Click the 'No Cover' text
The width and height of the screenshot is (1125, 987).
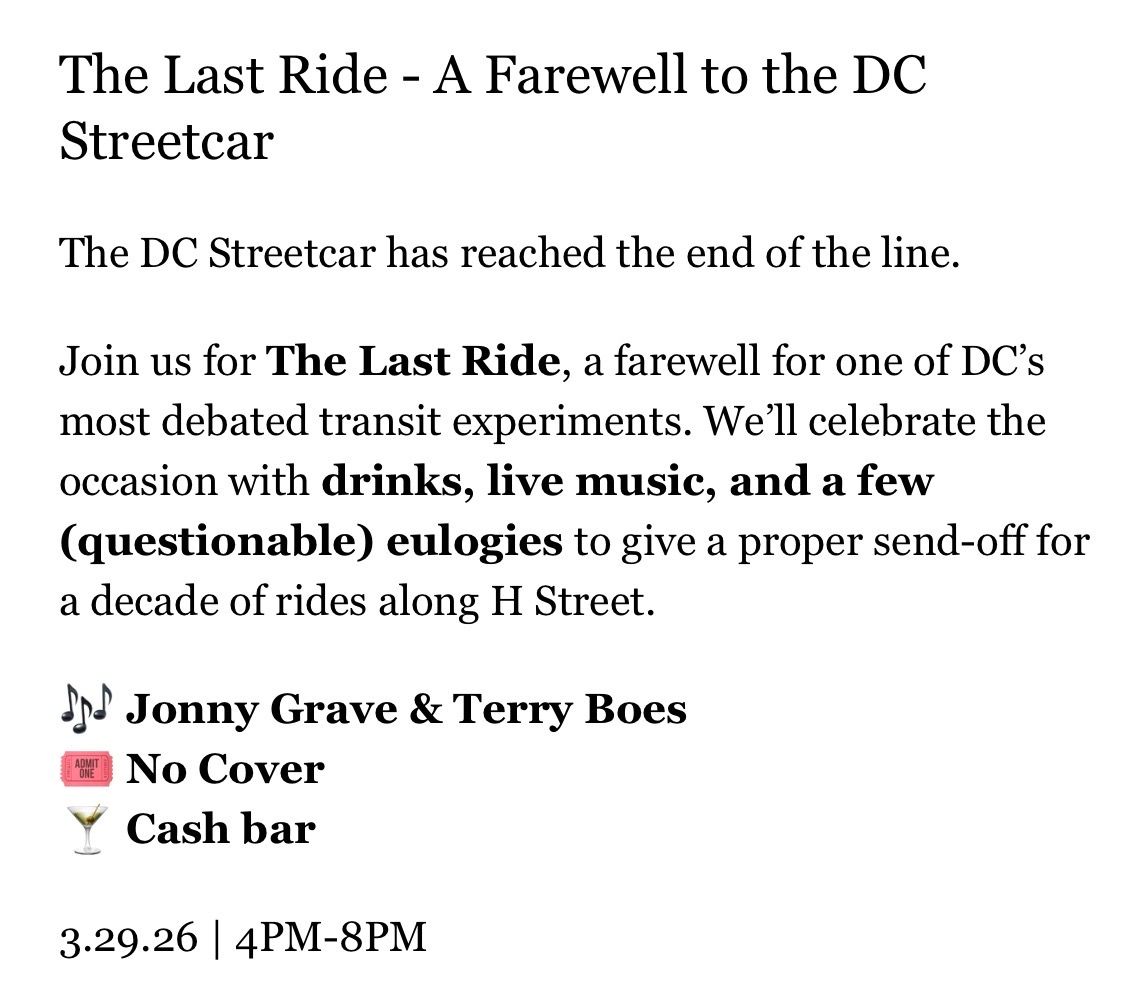tap(225, 770)
